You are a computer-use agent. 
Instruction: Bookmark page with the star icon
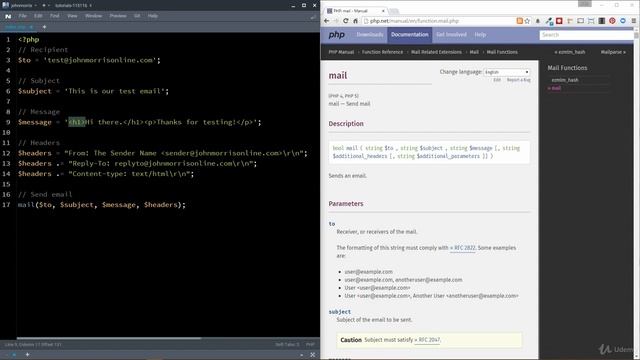click(x=527, y=21)
